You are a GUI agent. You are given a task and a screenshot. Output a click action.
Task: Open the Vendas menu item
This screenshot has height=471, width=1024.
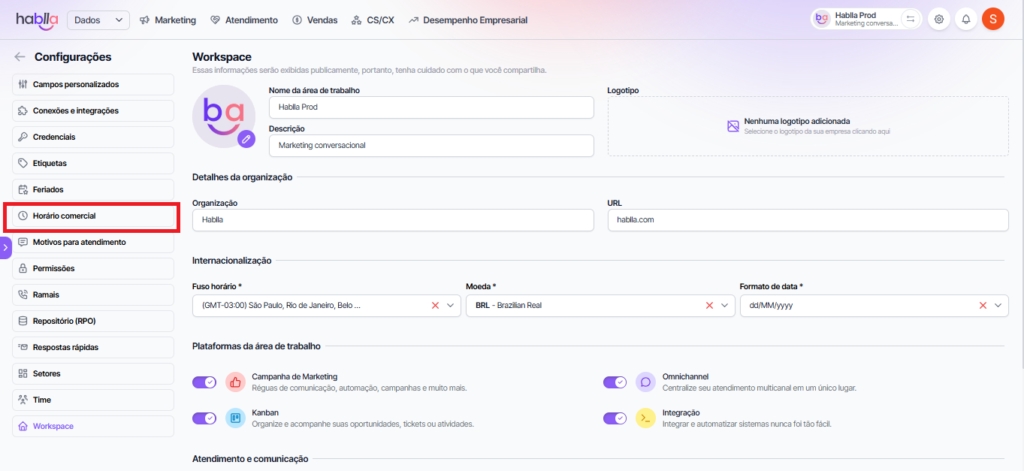point(314,19)
